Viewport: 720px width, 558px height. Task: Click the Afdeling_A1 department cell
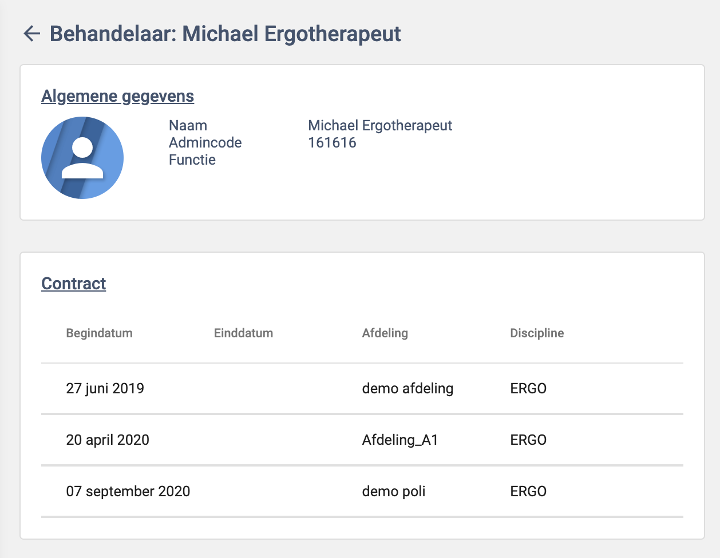(x=402, y=439)
